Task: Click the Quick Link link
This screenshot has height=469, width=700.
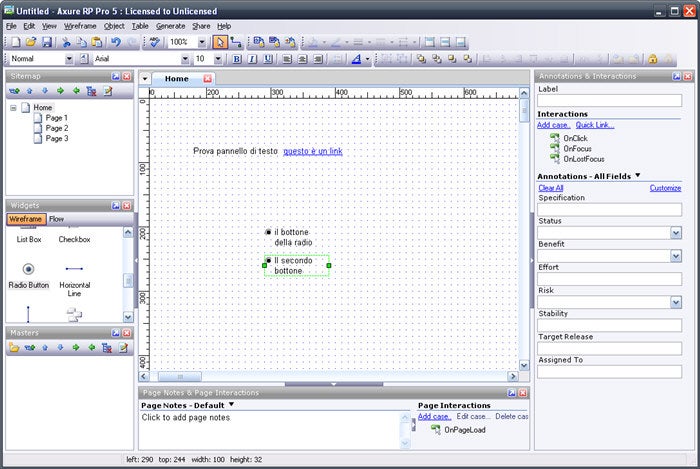Action: 595,125
